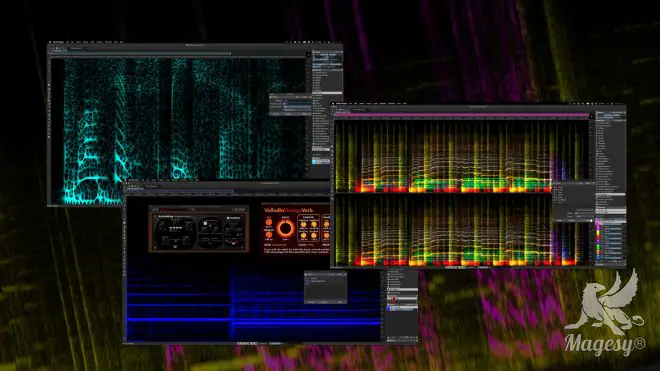Select the red layer row in bottom window
The height and width of the screenshot is (371, 660).
[x=402, y=299]
